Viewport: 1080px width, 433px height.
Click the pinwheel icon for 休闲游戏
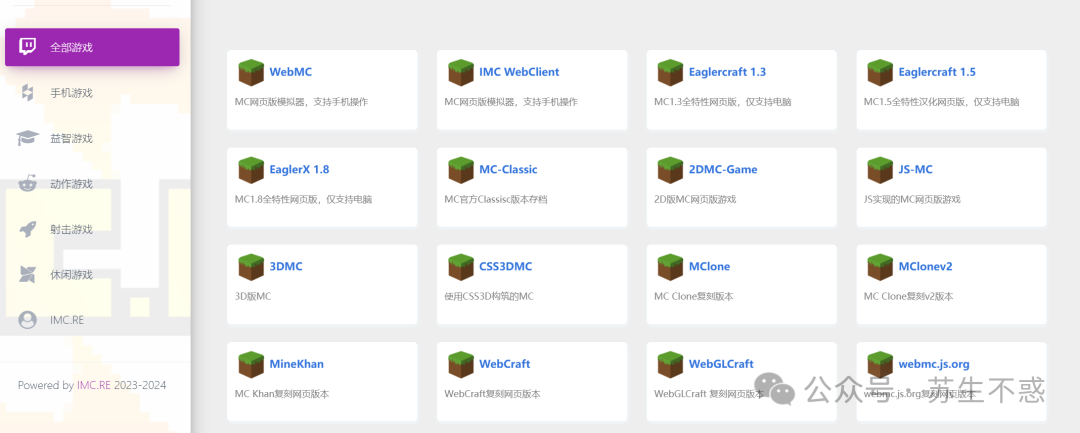[x=28, y=275]
